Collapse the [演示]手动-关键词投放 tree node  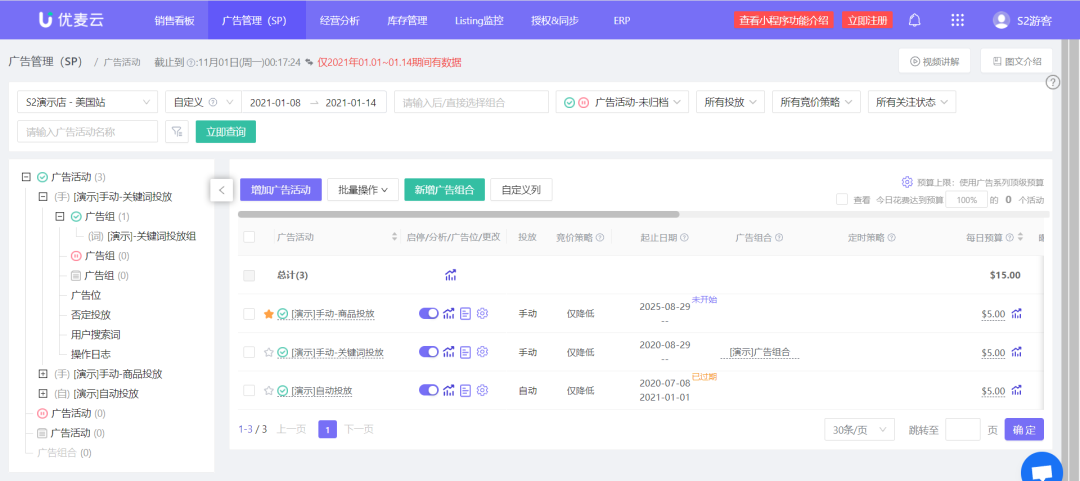[x=43, y=197]
